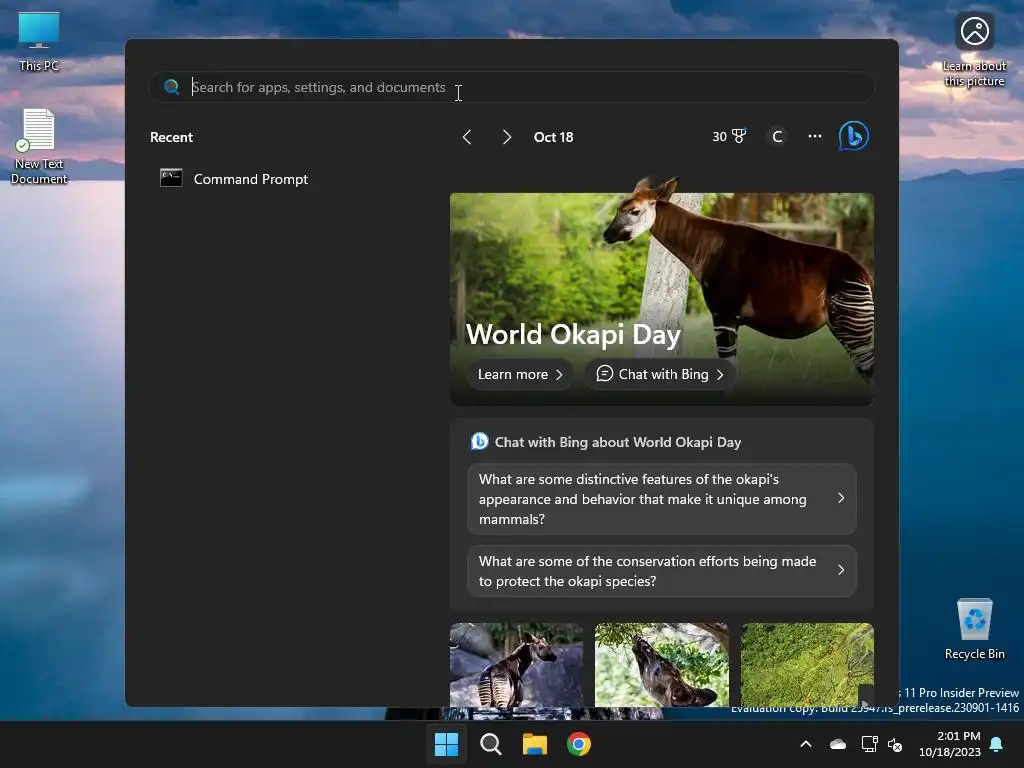Open the three-dot more options menu
Image resolution: width=1024 pixels, height=768 pixels.
[814, 136]
